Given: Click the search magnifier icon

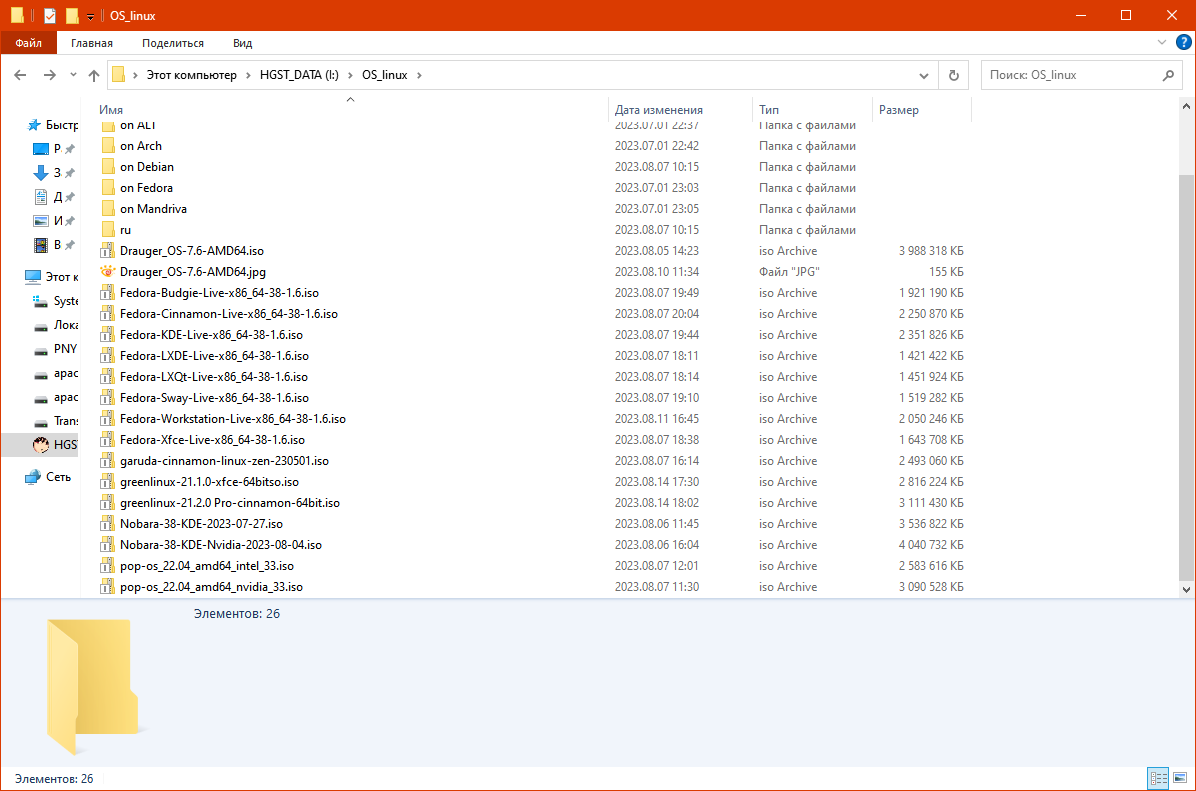Looking at the screenshot, I should pyautogui.click(x=1168, y=75).
